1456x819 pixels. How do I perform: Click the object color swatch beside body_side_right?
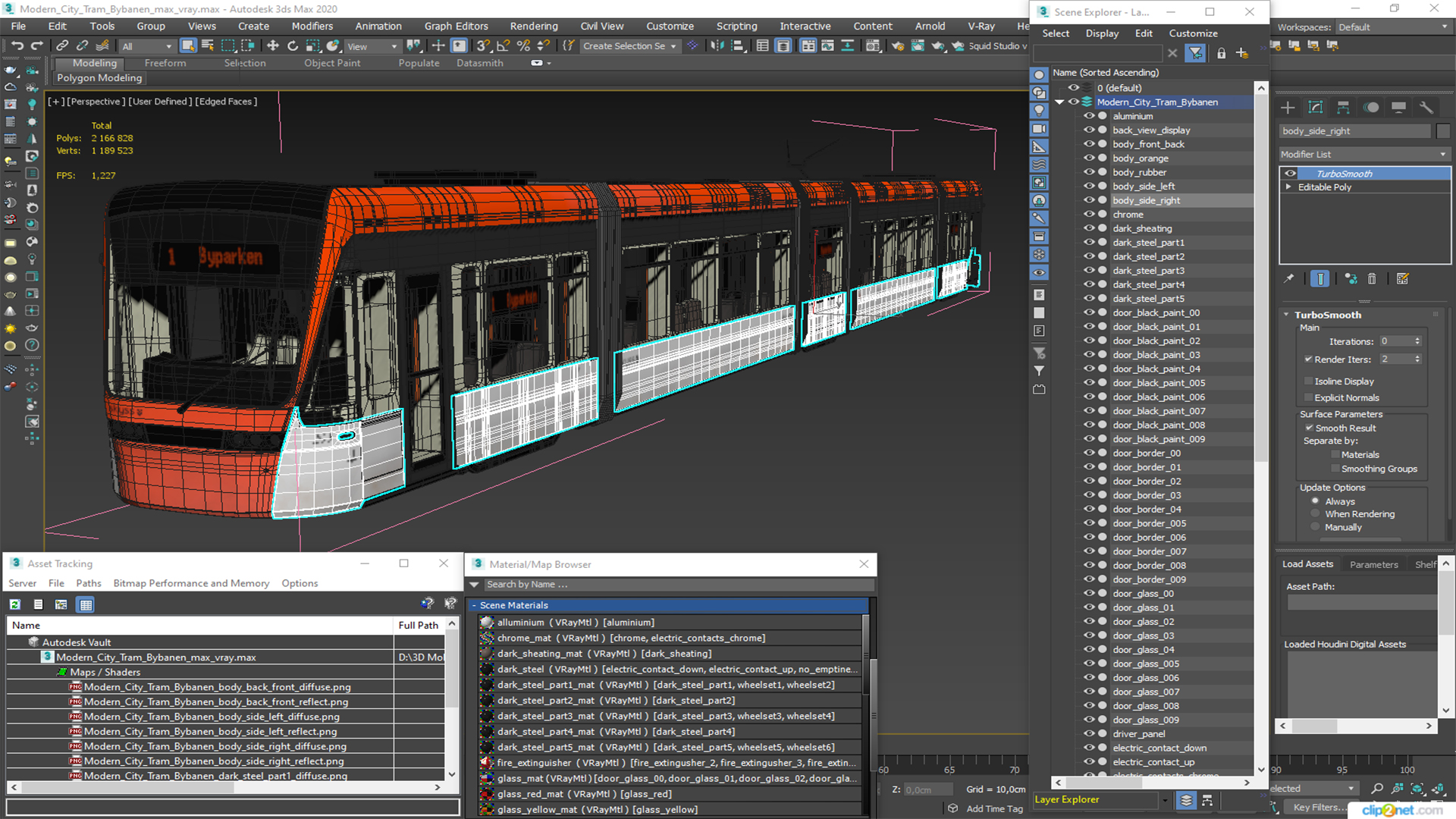pyautogui.click(x=1442, y=131)
